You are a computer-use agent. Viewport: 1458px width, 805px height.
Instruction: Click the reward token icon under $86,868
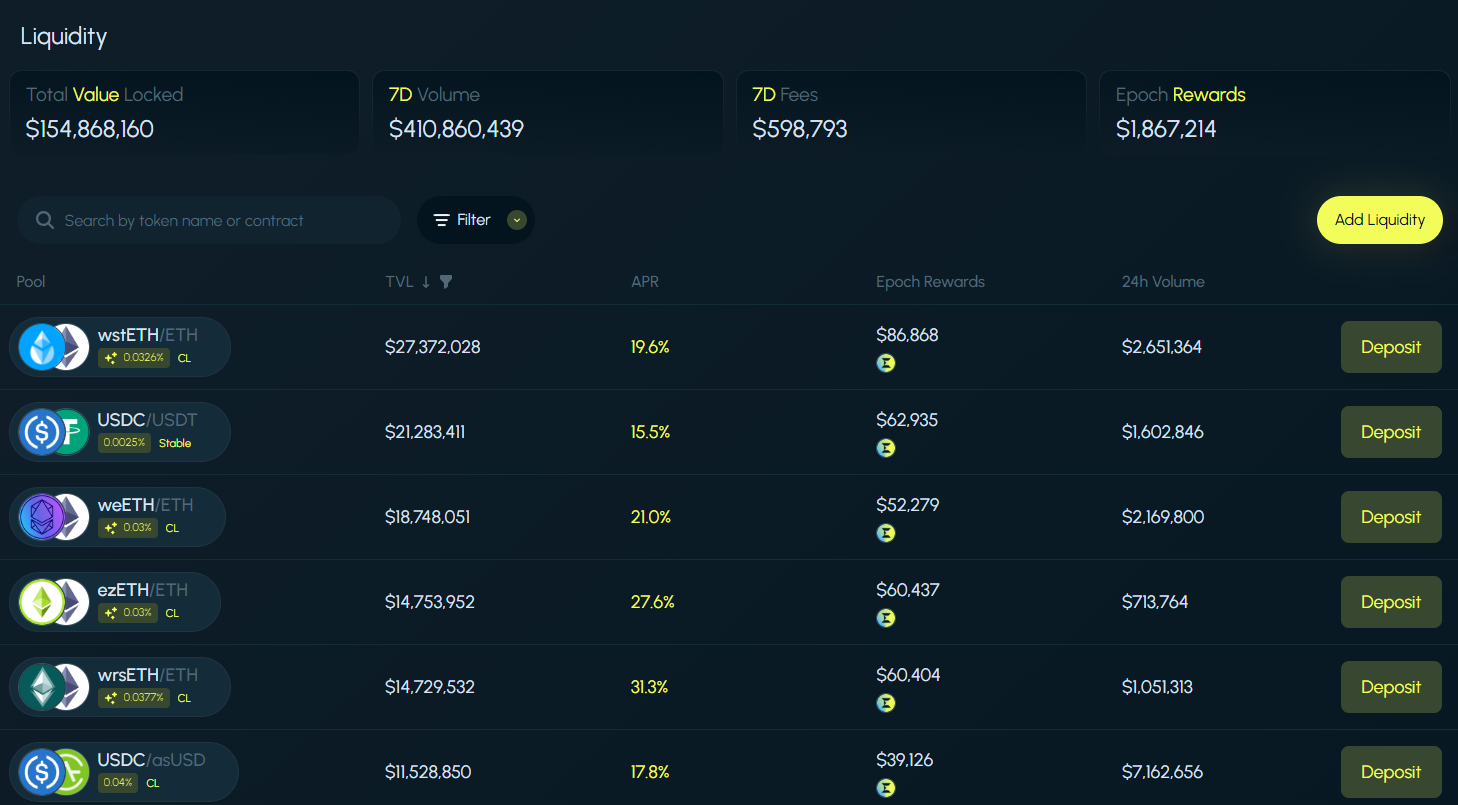click(x=885, y=363)
